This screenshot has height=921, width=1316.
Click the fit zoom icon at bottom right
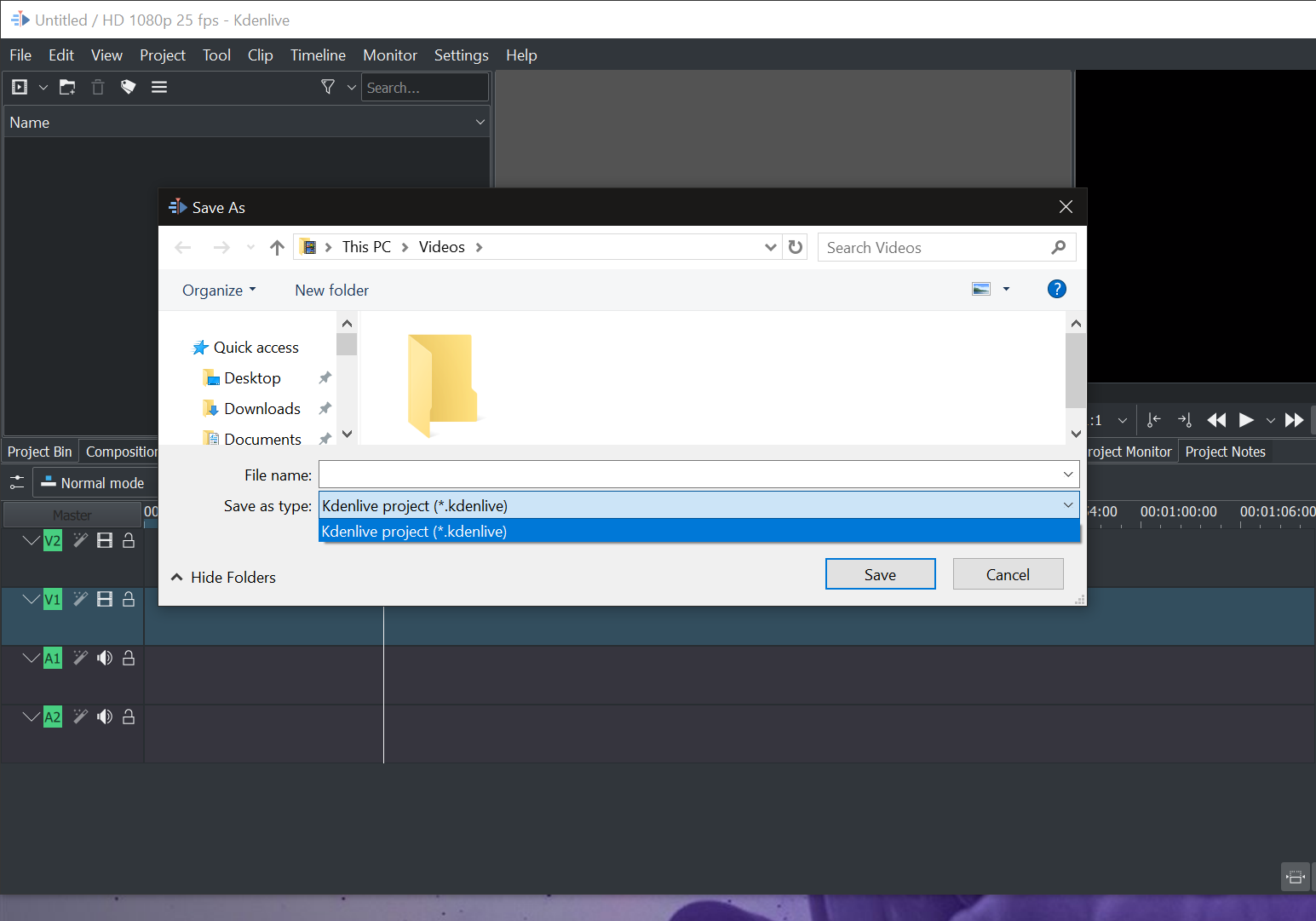[1296, 877]
